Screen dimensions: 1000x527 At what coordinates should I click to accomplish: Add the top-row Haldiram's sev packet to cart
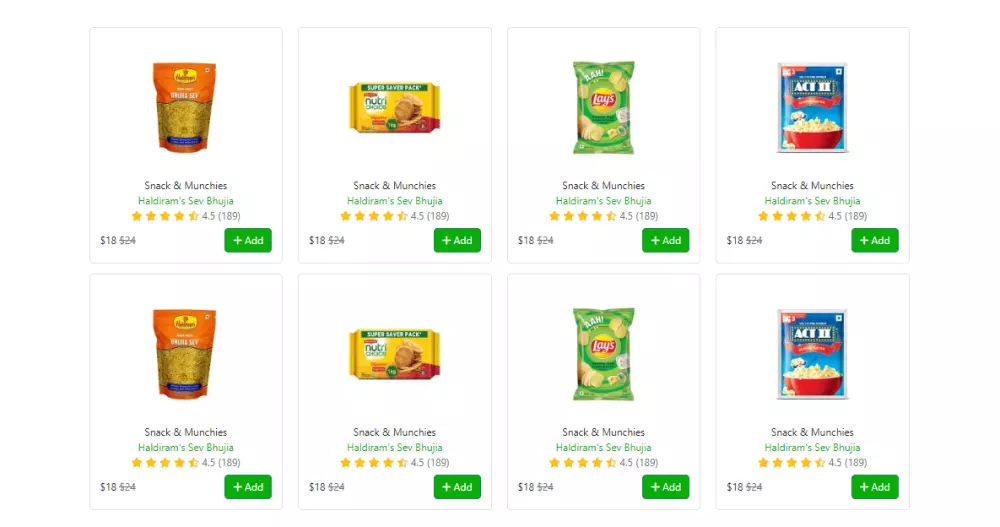248,240
